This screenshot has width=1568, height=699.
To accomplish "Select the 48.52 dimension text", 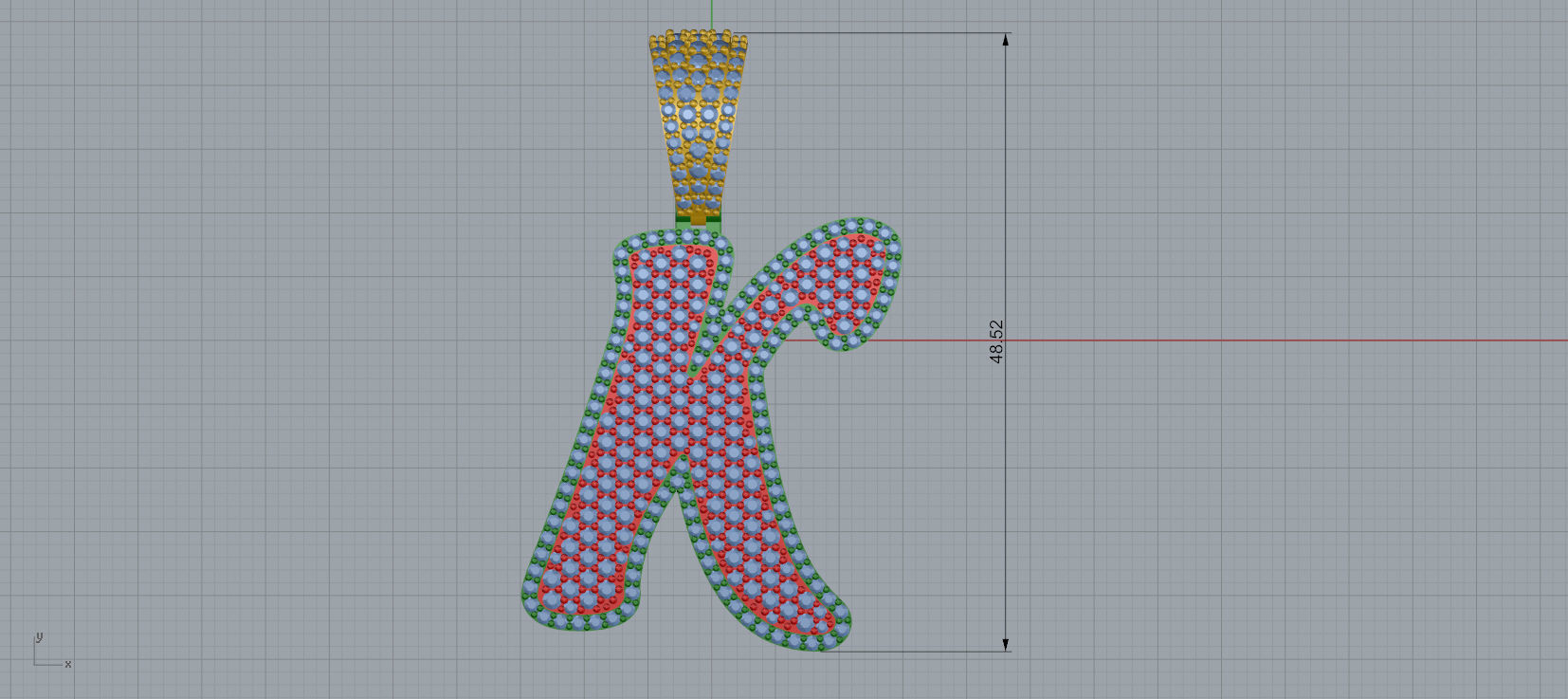I will tap(996, 341).
